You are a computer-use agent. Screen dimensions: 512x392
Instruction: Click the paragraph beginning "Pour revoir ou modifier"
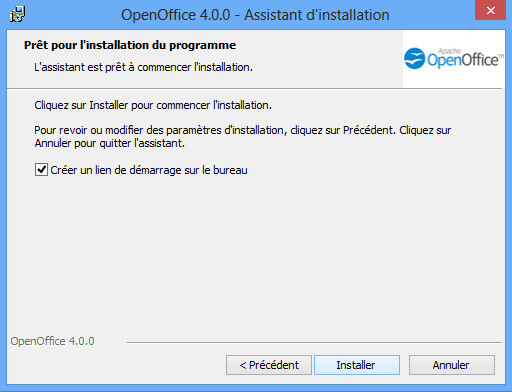[243, 137]
